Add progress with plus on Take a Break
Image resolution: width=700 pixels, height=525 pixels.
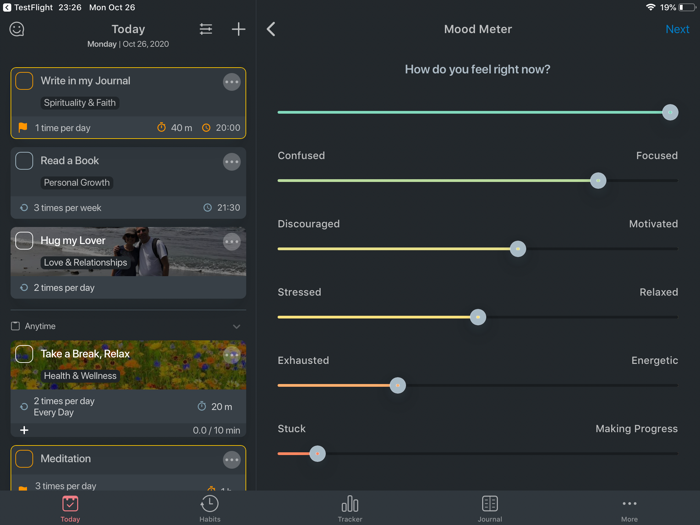24,430
